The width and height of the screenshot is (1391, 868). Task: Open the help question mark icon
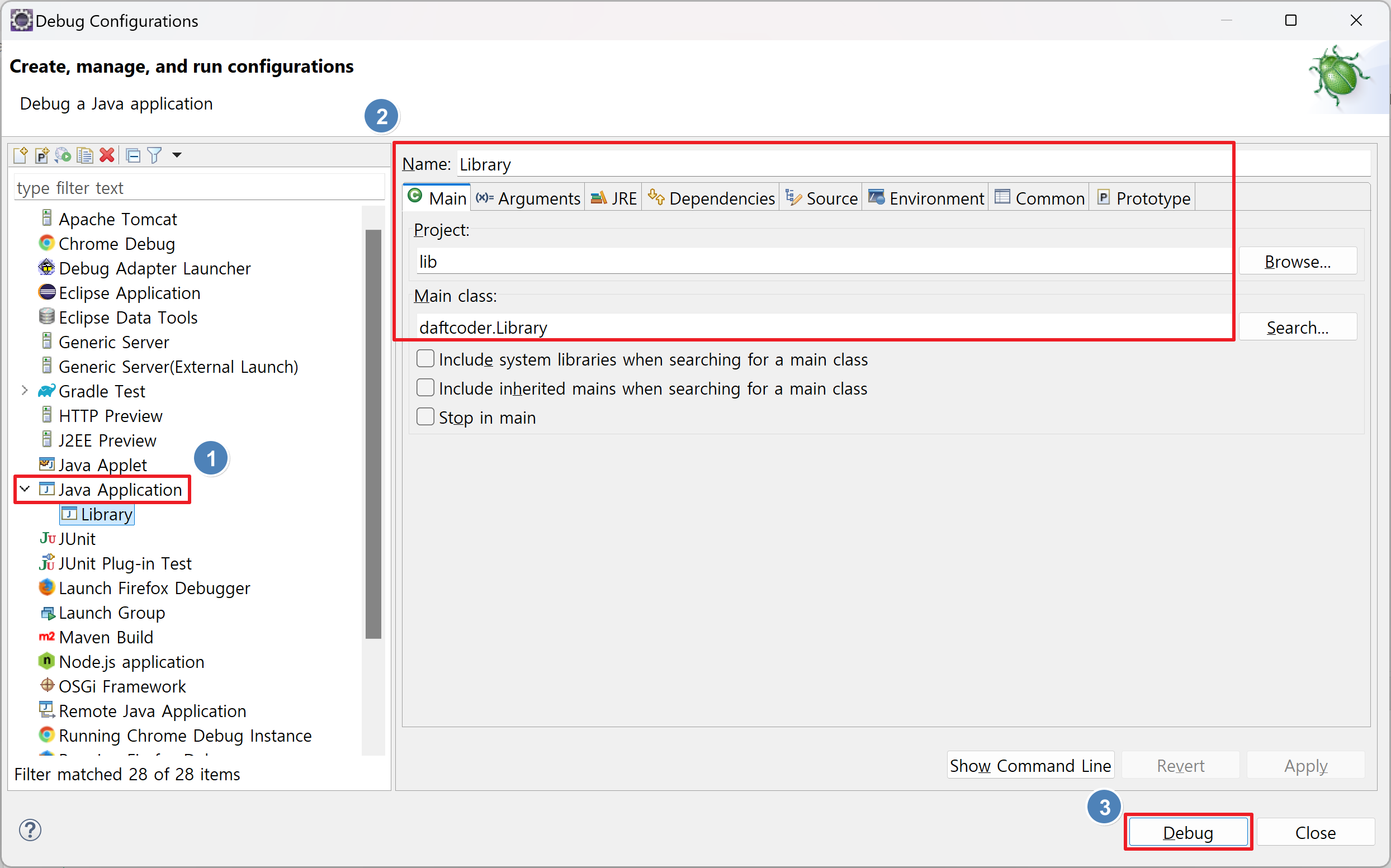pyautogui.click(x=30, y=829)
